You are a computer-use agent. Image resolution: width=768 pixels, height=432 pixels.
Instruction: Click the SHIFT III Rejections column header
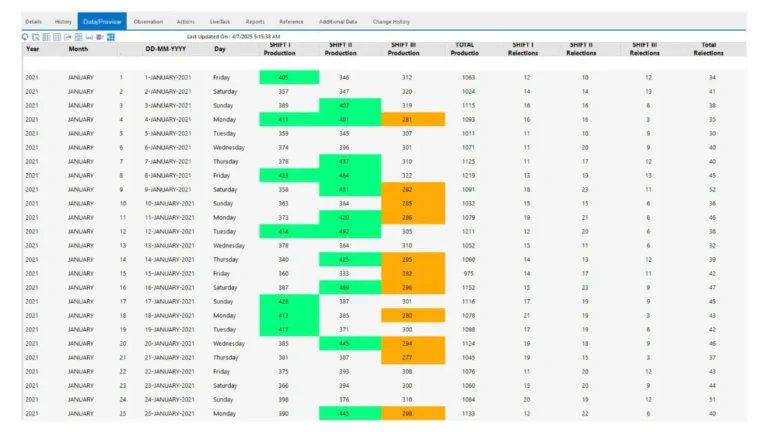point(645,49)
